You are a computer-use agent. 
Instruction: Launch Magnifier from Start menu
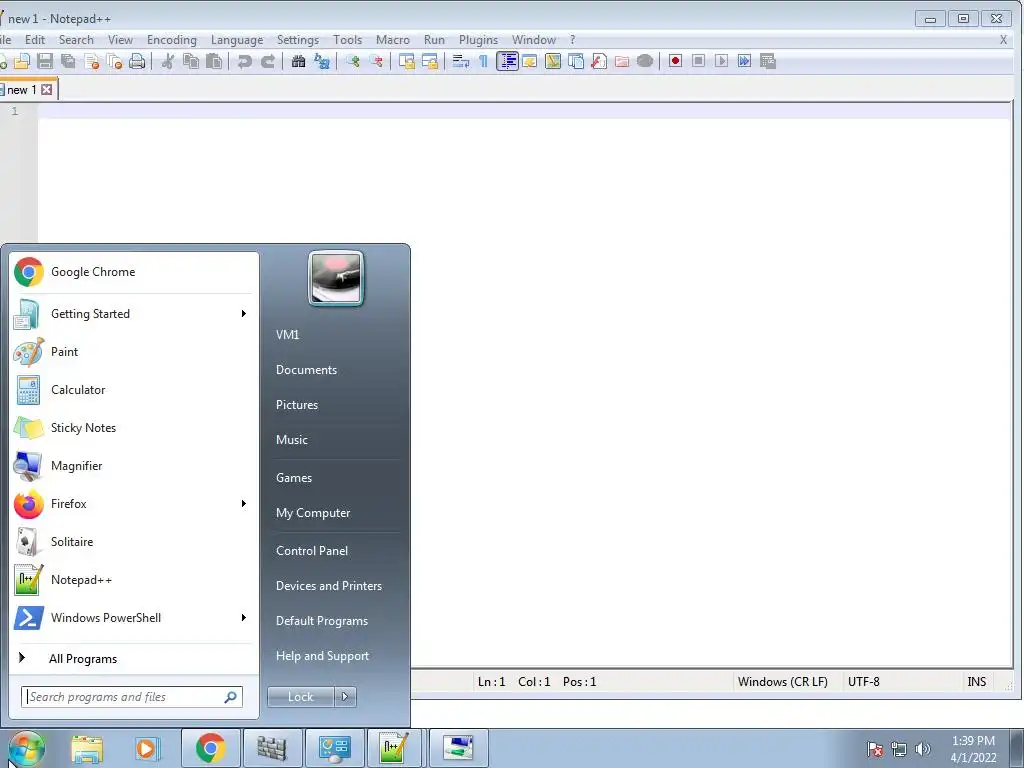(134, 466)
